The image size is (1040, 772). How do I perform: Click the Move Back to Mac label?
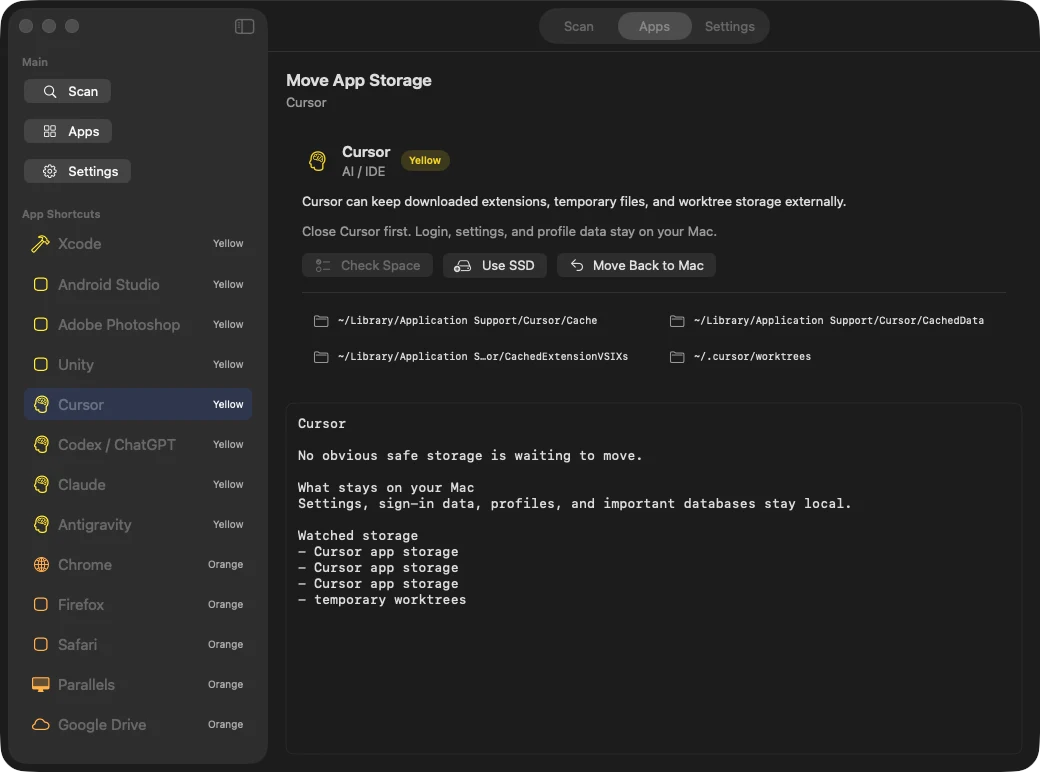pyautogui.click(x=648, y=265)
